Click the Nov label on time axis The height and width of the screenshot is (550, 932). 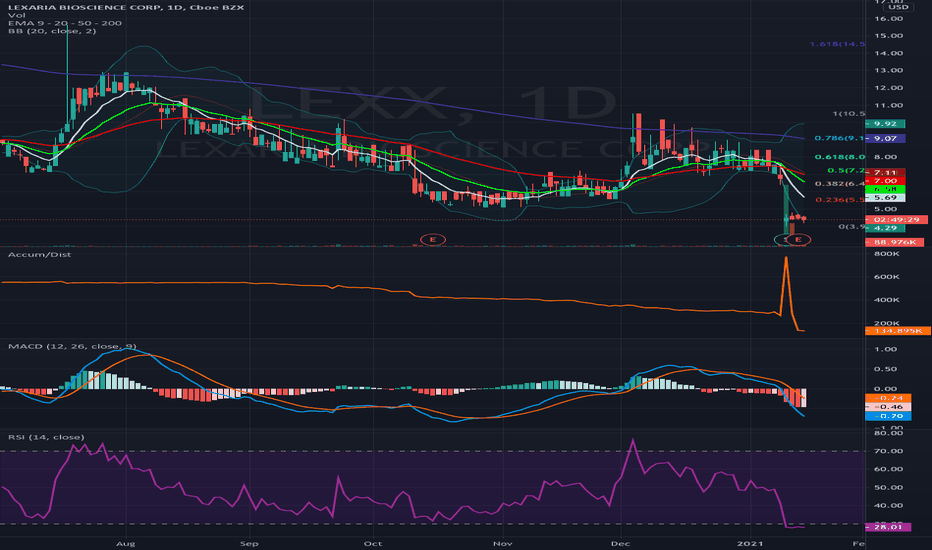[x=503, y=543]
